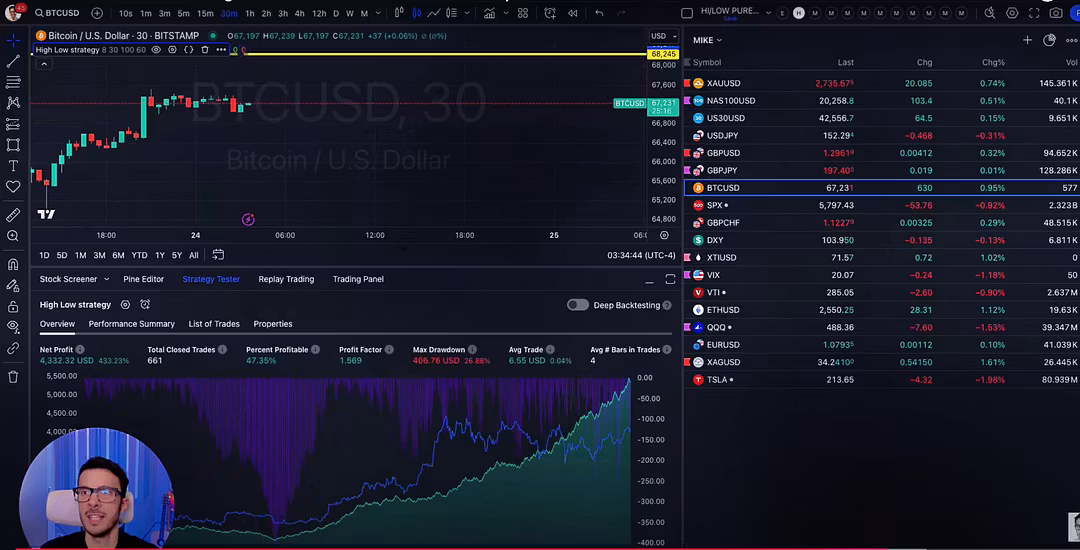Click the undo arrow
Screen dimensions: 1080x550
click(x=599, y=13)
